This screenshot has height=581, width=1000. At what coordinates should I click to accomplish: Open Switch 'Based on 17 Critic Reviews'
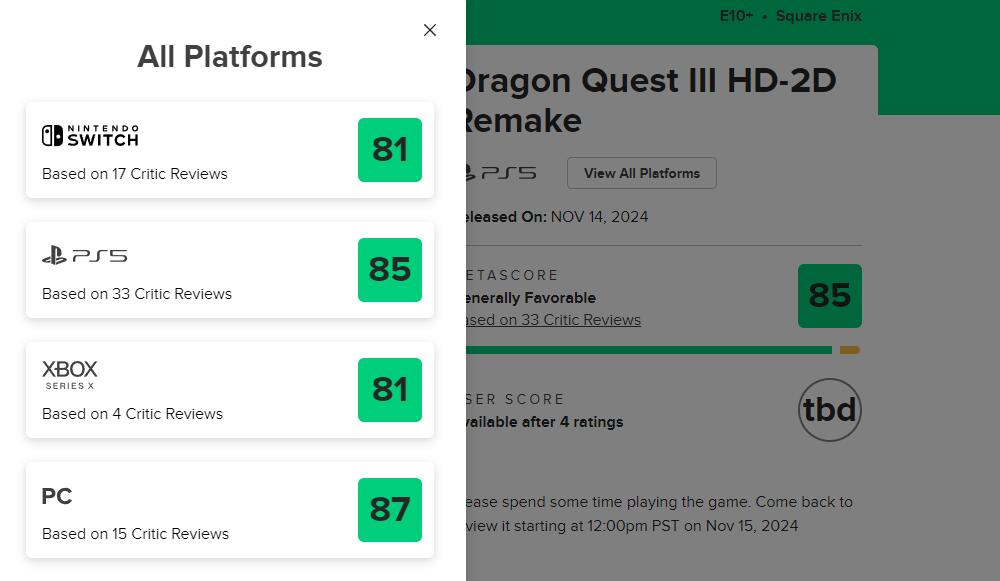coord(135,174)
